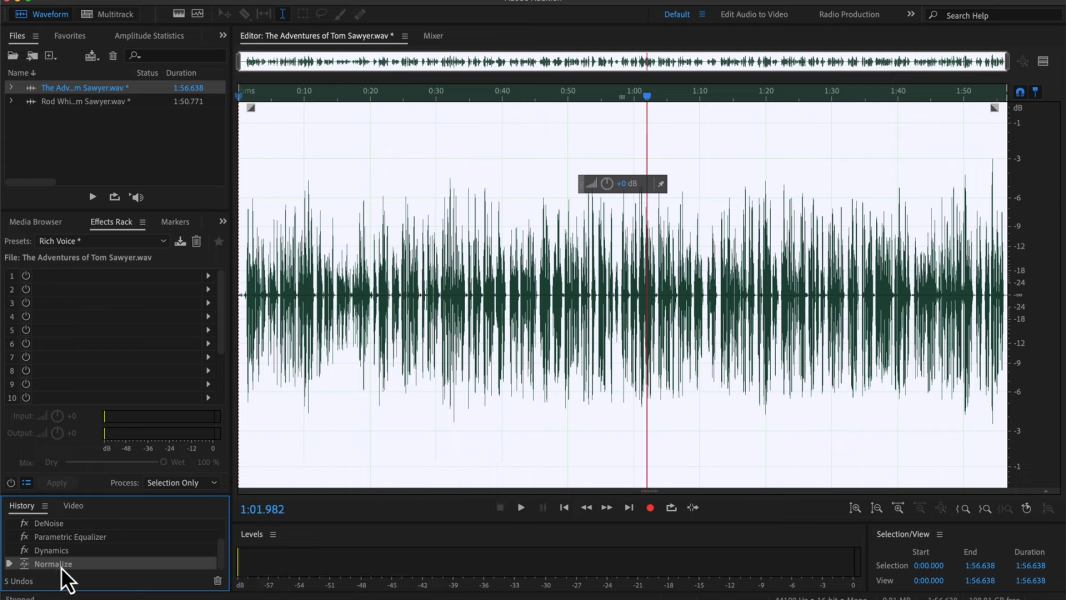The width and height of the screenshot is (1066, 600).
Task: Delete selected file with trash icon
Action: point(113,56)
